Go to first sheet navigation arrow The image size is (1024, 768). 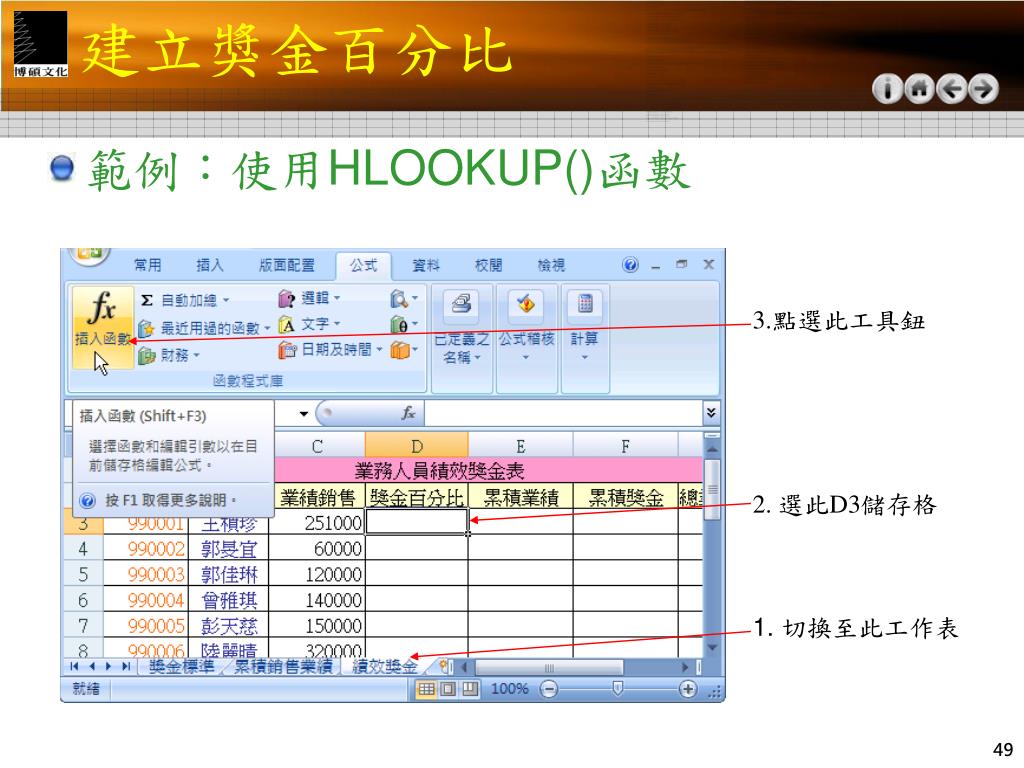click(74, 667)
